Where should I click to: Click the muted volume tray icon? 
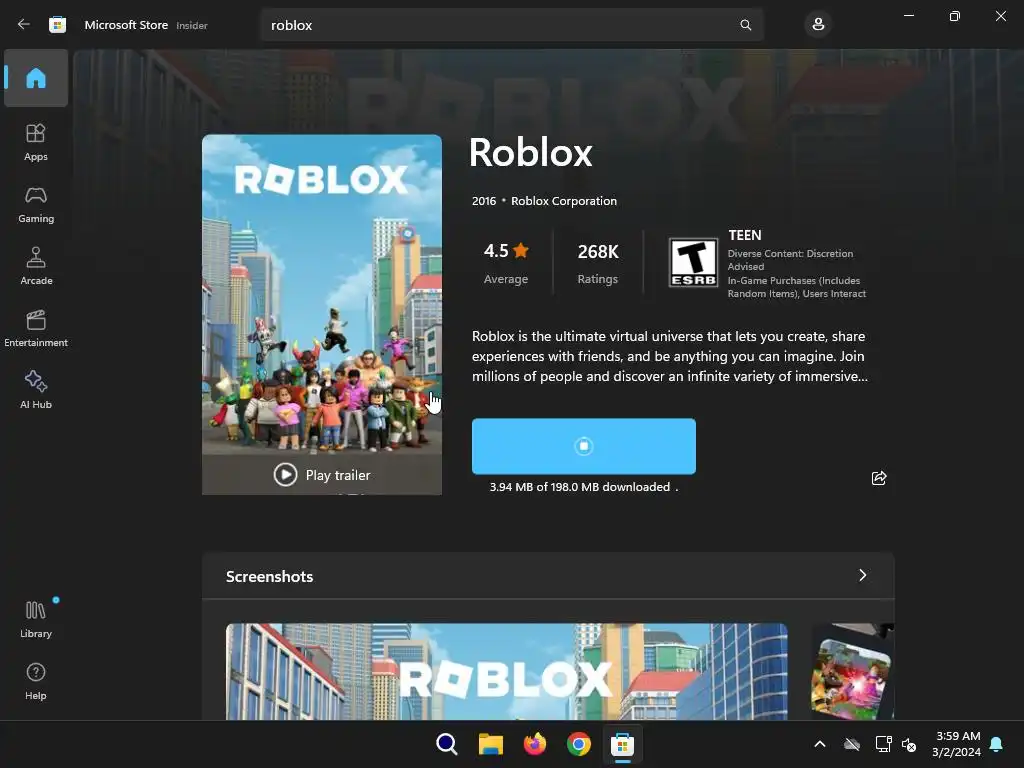click(908, 744)
